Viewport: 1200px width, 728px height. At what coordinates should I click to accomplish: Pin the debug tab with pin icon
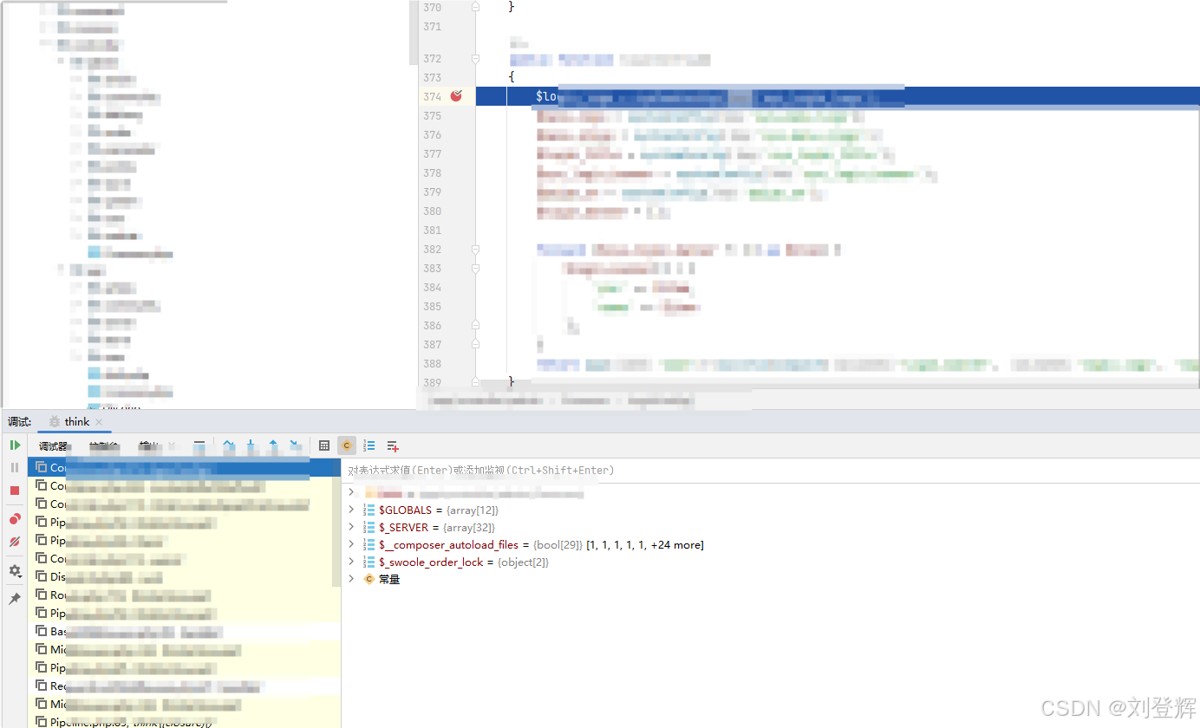(15, 599)
